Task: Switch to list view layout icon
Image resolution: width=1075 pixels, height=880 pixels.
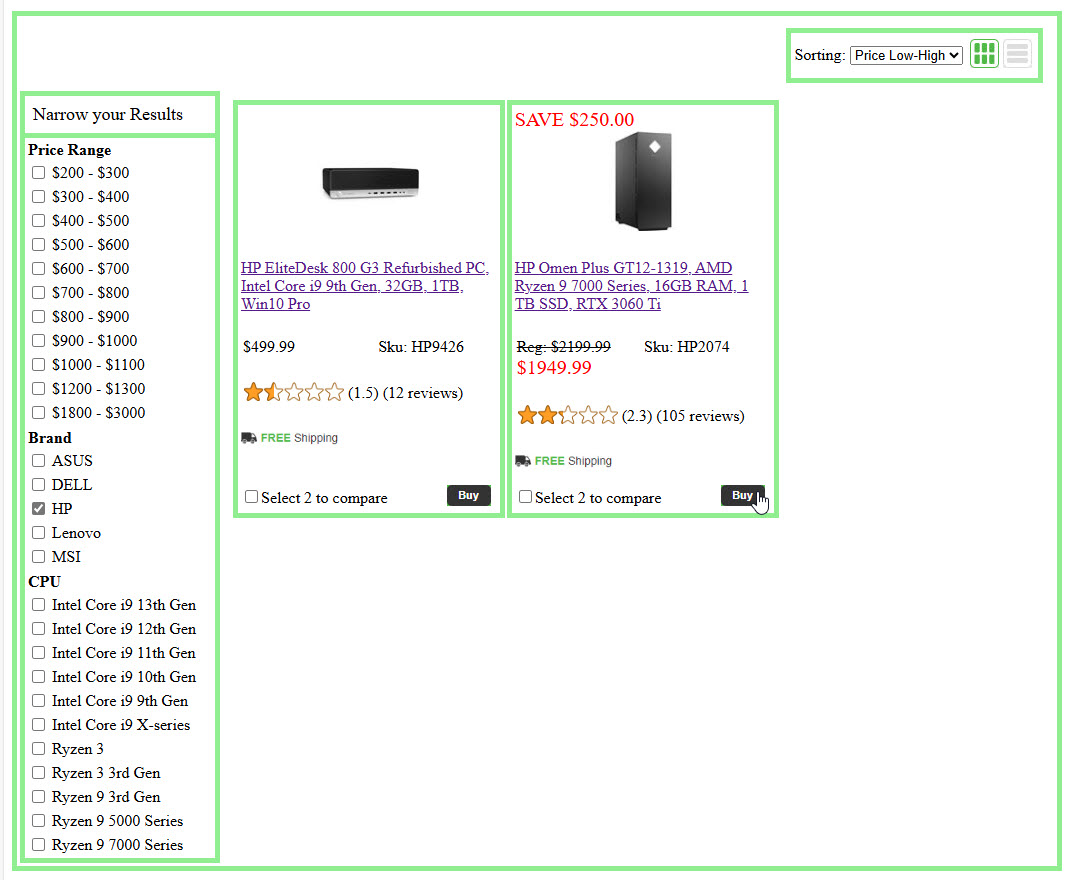Action: (x=1017, y=54)
